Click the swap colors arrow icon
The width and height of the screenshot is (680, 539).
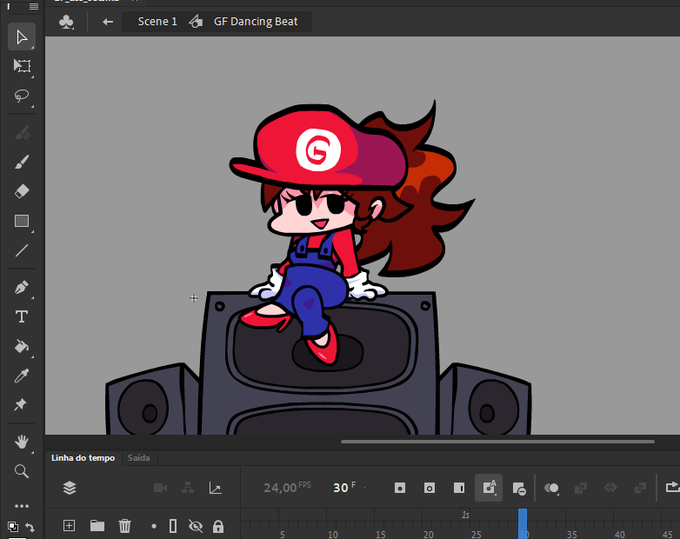pos(30,527)
